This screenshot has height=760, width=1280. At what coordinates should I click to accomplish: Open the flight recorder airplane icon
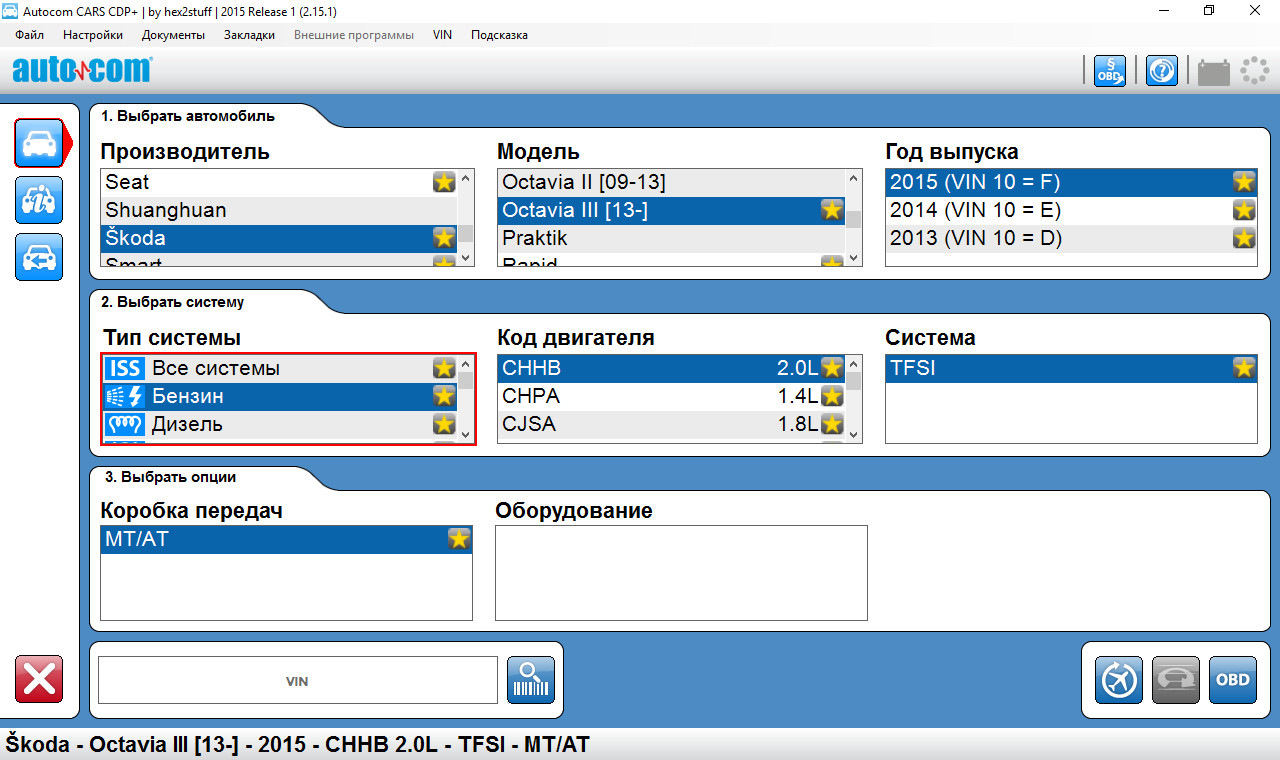pos(1119,680)
